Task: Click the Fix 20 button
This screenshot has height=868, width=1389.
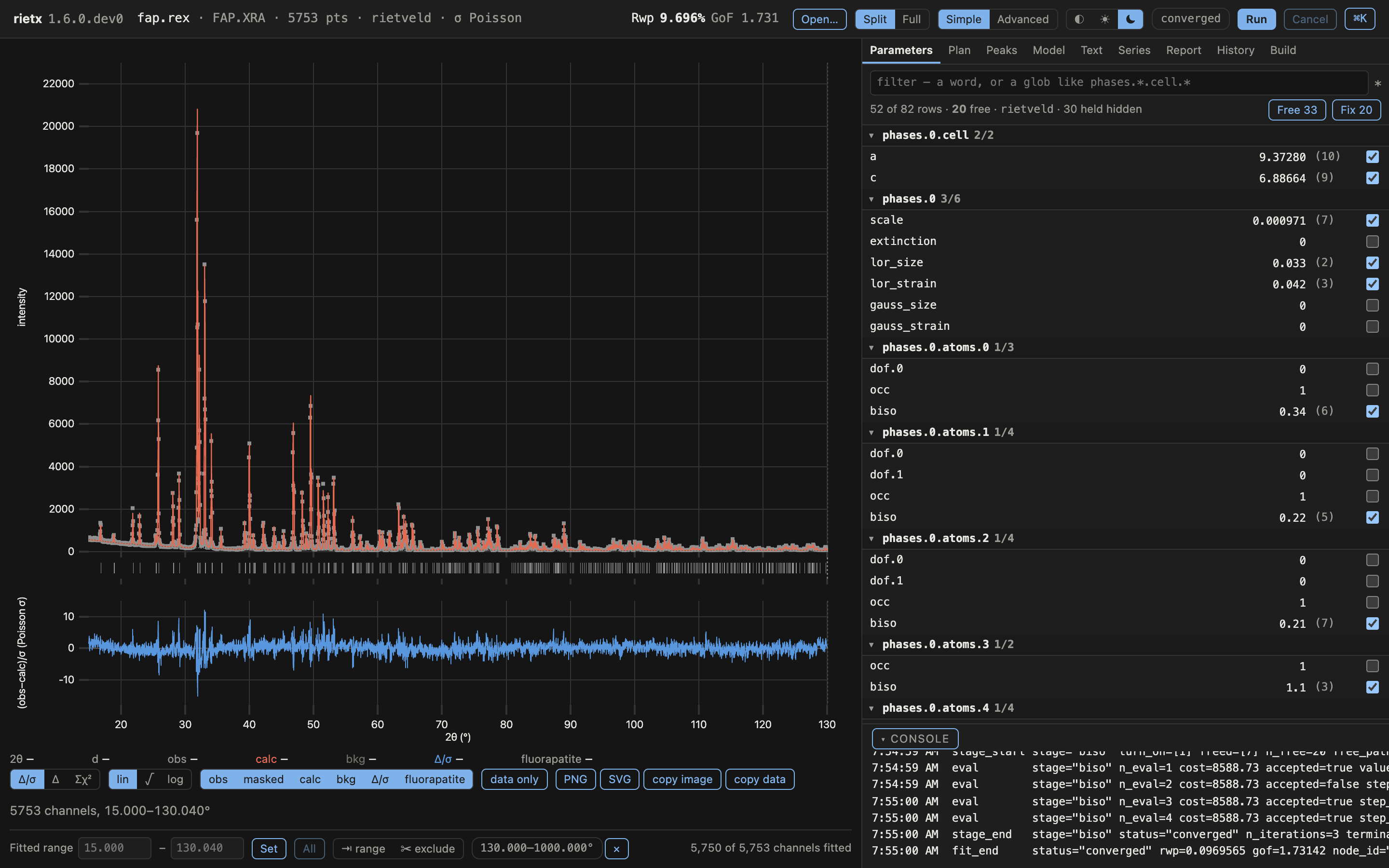Action: 1356,109
